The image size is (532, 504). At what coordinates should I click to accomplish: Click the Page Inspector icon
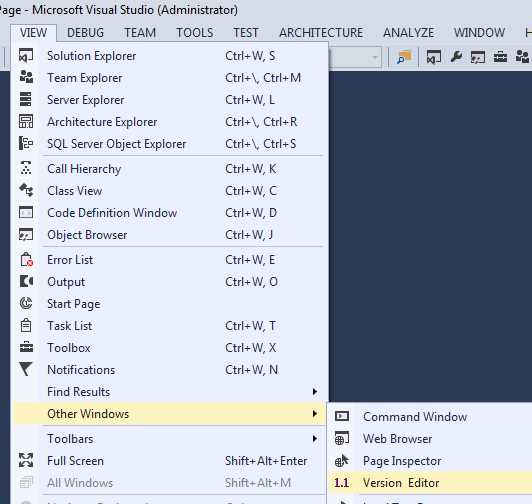(342, 460)
